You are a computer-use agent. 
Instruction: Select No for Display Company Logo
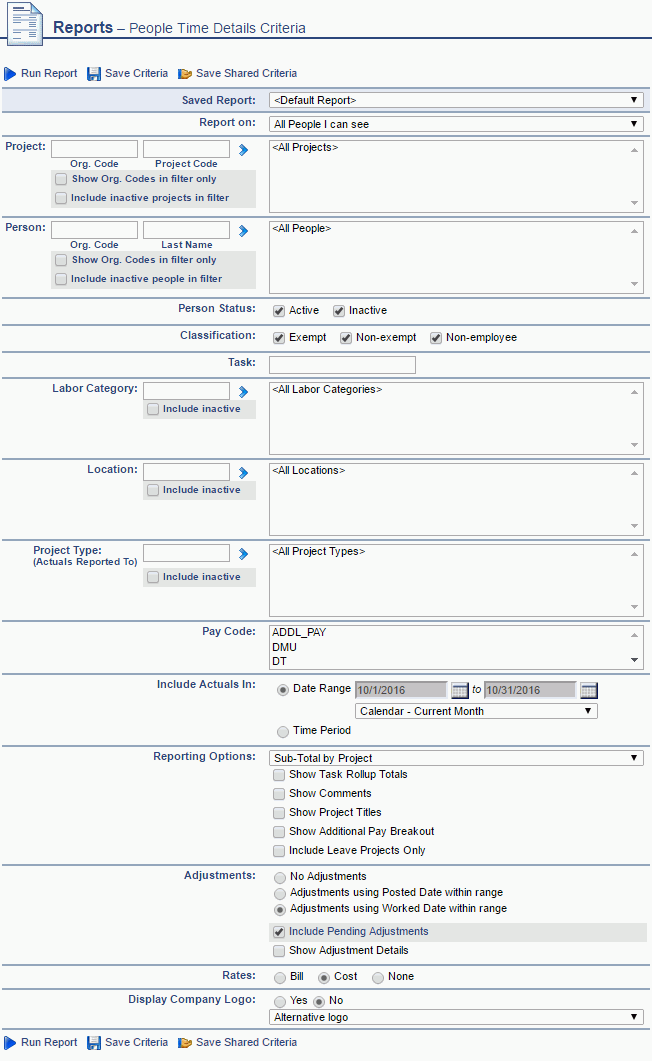coord(319,1001)
